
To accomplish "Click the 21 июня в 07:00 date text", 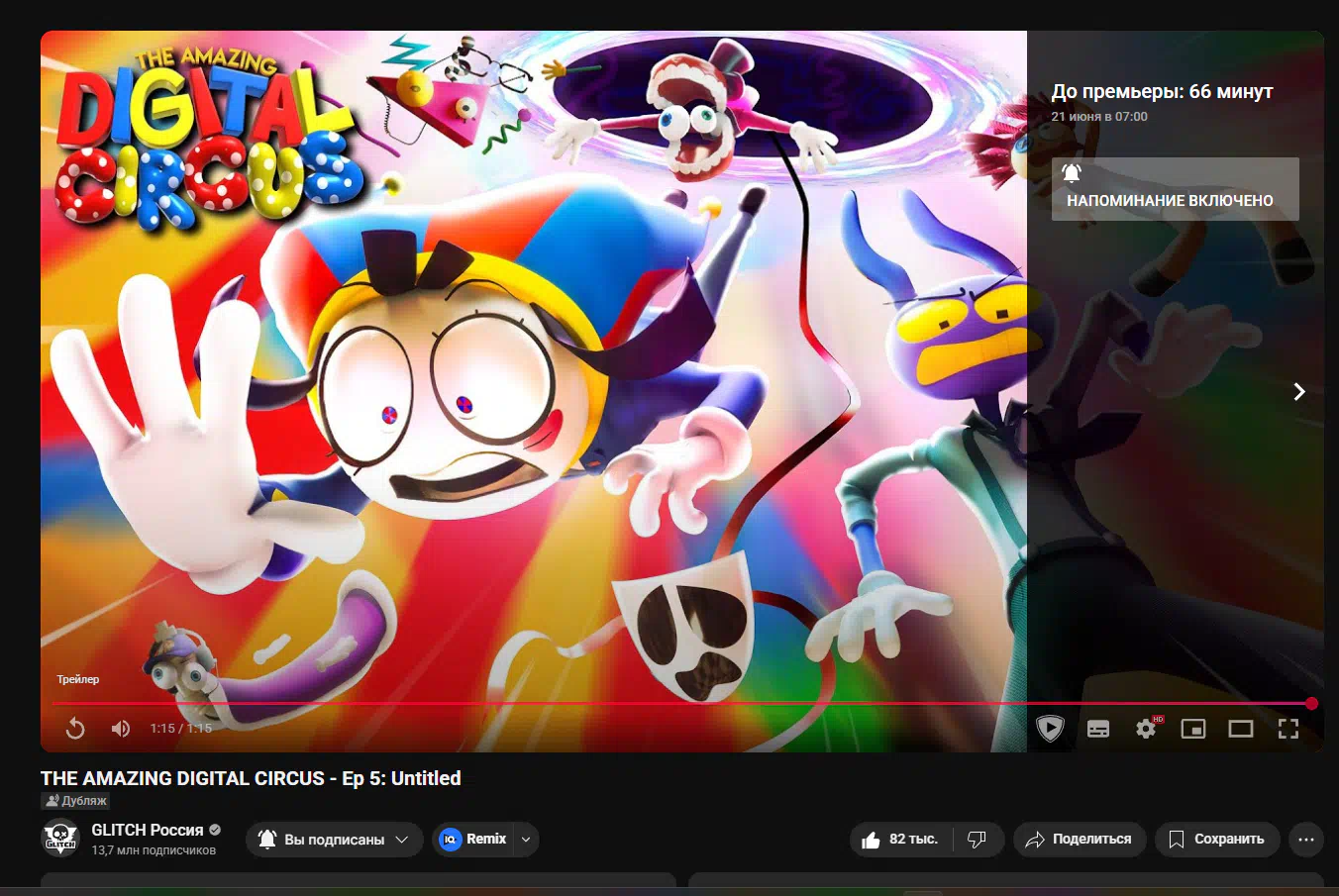I will pyautogui.click(x=1099, y=117).
